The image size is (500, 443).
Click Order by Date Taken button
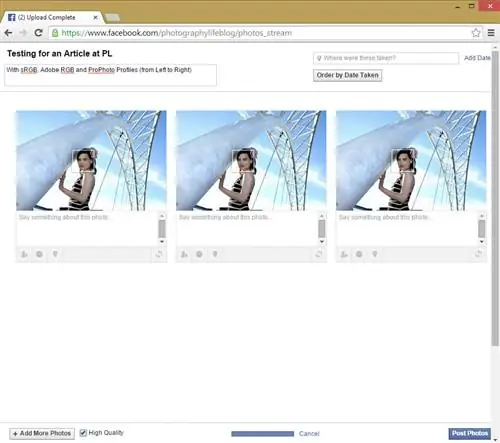[x=347, y=75]
